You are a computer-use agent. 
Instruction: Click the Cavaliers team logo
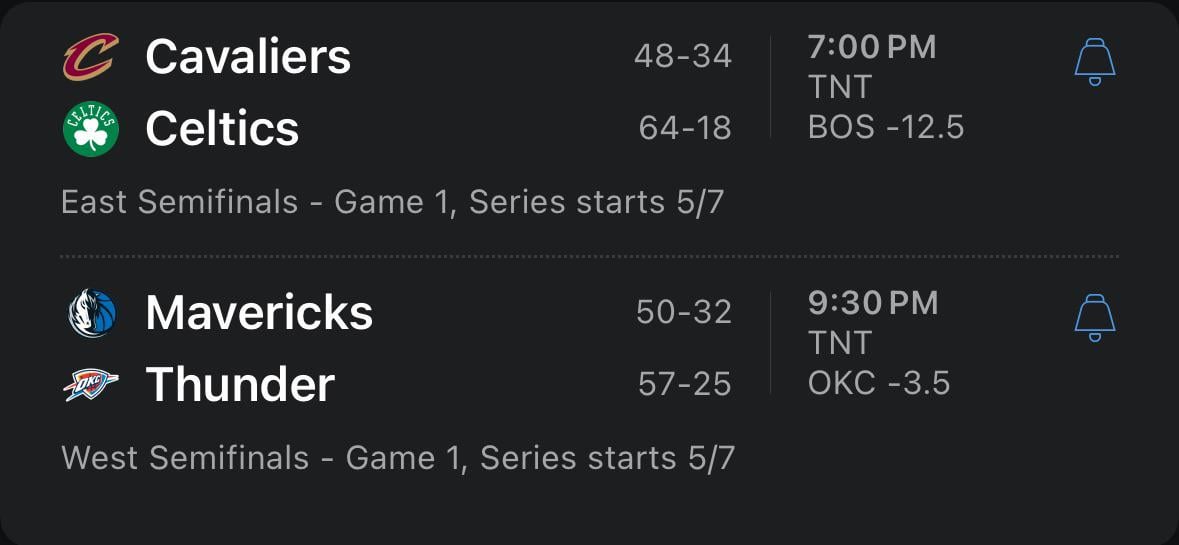coord(90,56)
